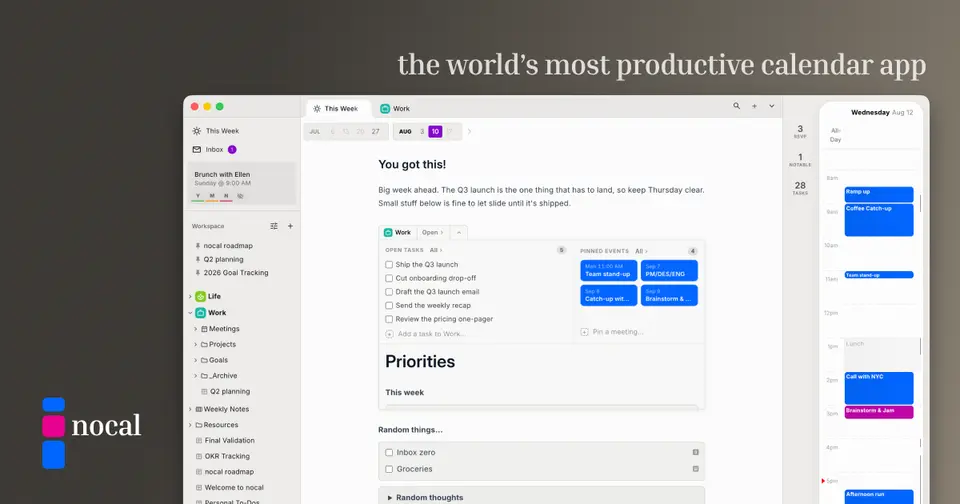
Task: Show All open tasks
Action: coord(436,250)
